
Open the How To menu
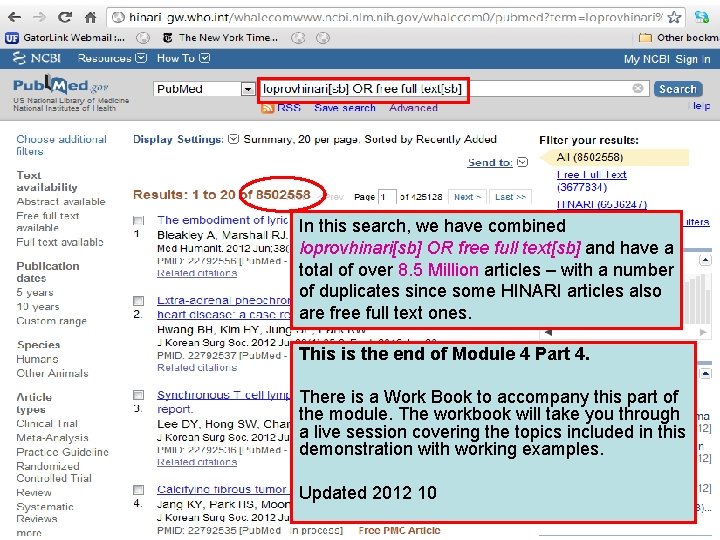tap(183, 58)
